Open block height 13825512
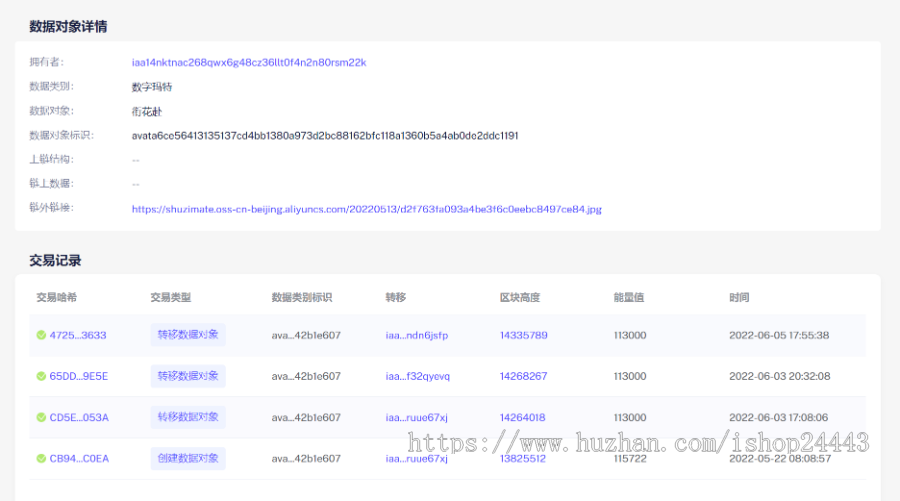Viewport: 900px width, 501px height. 522,459
